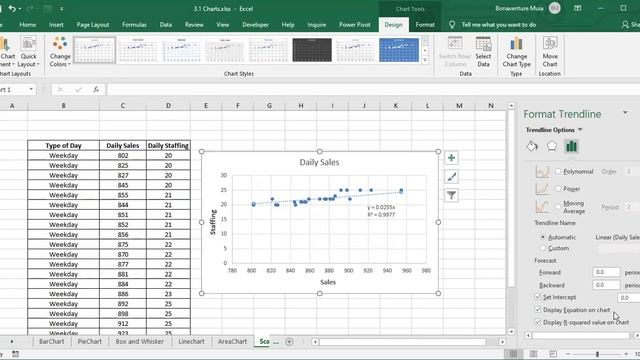The height and width of the screenshot is (360, 640).
Task: Toggle Display Equation on chart
Action: click(538, 310)
